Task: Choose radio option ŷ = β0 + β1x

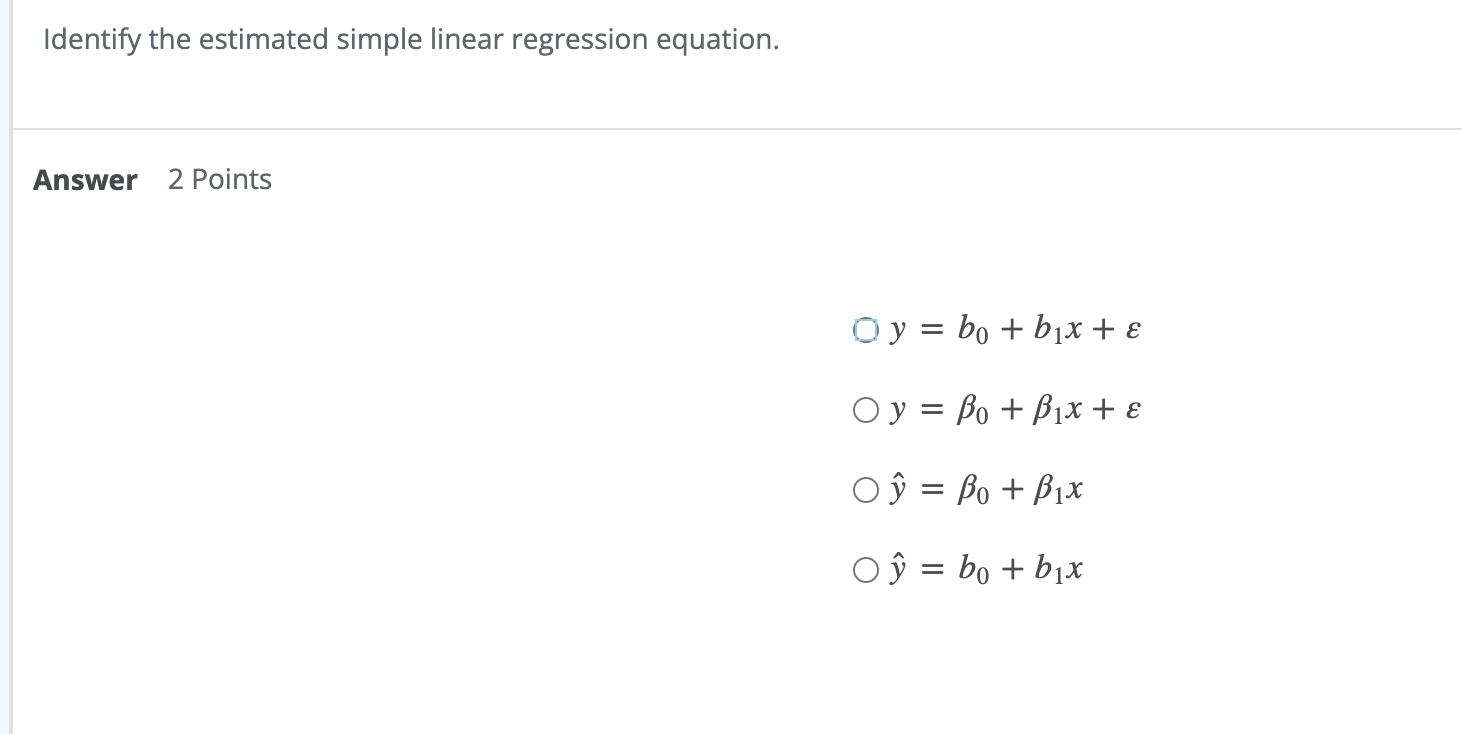Action: (x=865, y=490)
